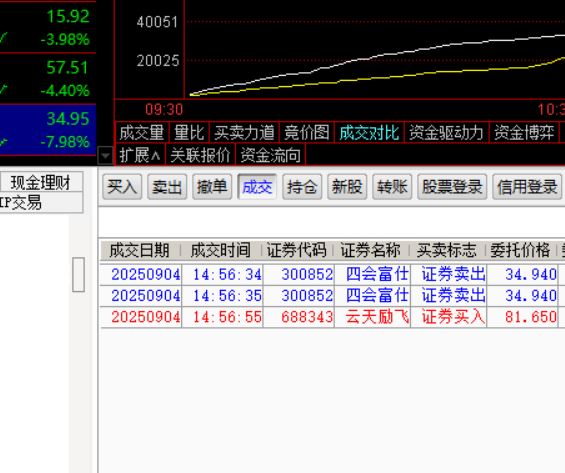Image resolution: width=565 pixels, height=473 pixels.
Task: Sort by the 成交日期 column header
Action: click(140, 250)
